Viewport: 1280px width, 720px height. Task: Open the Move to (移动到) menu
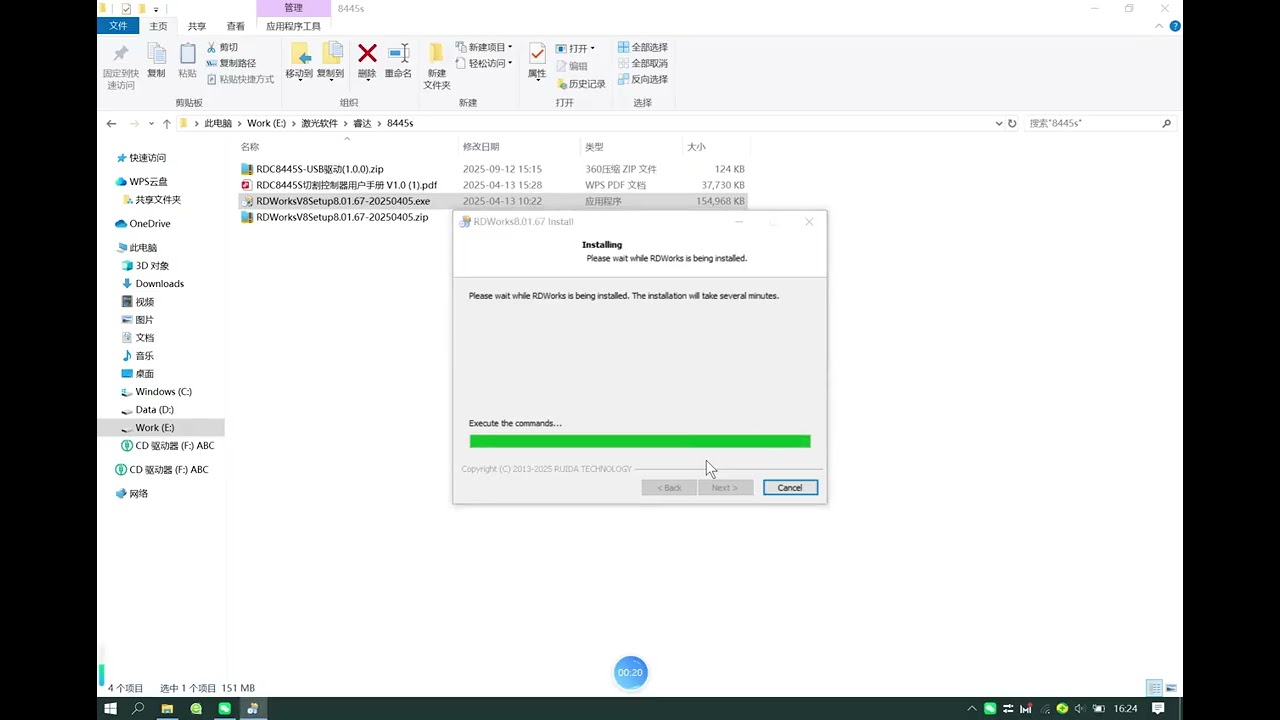click(x=299, y=61)
